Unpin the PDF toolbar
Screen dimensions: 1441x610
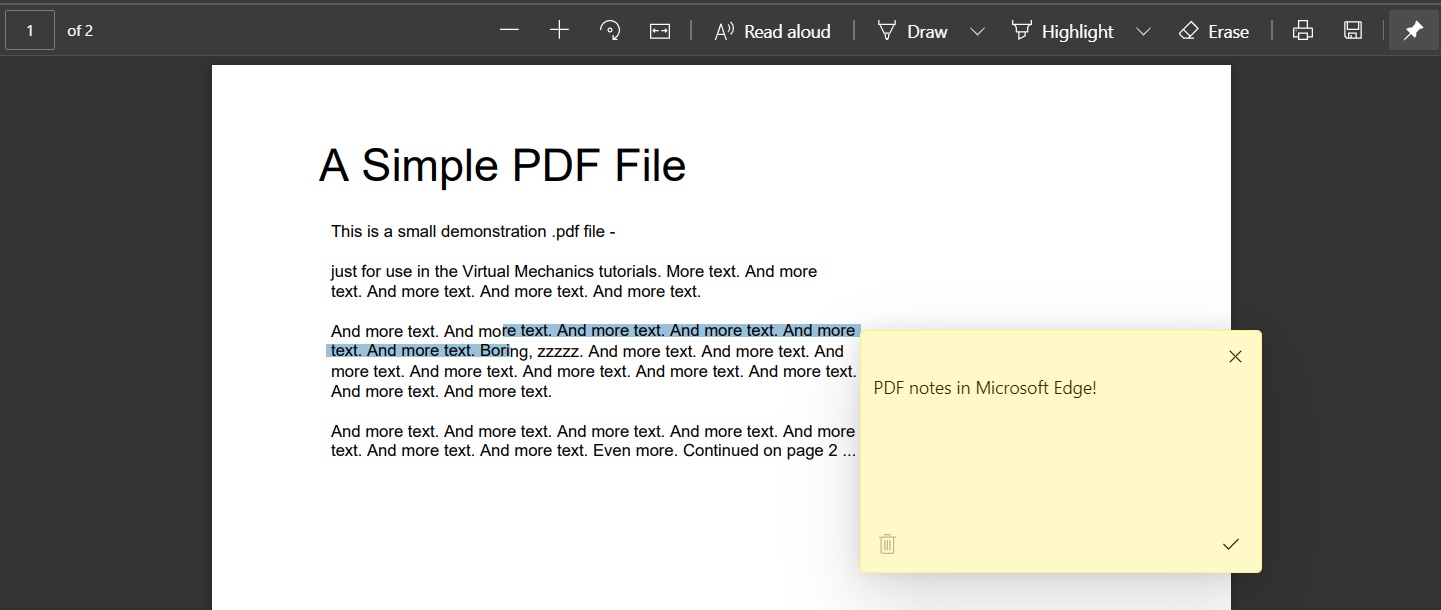click(x=1413, y=31)
